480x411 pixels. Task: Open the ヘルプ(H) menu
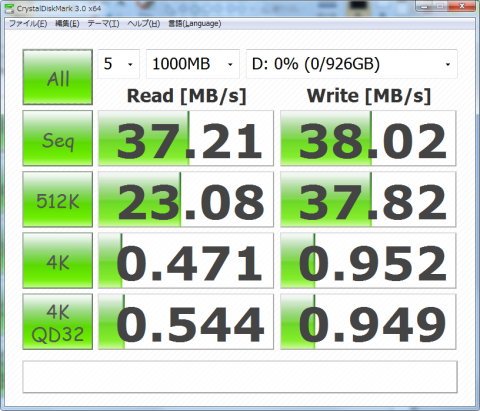coord(144,24)
